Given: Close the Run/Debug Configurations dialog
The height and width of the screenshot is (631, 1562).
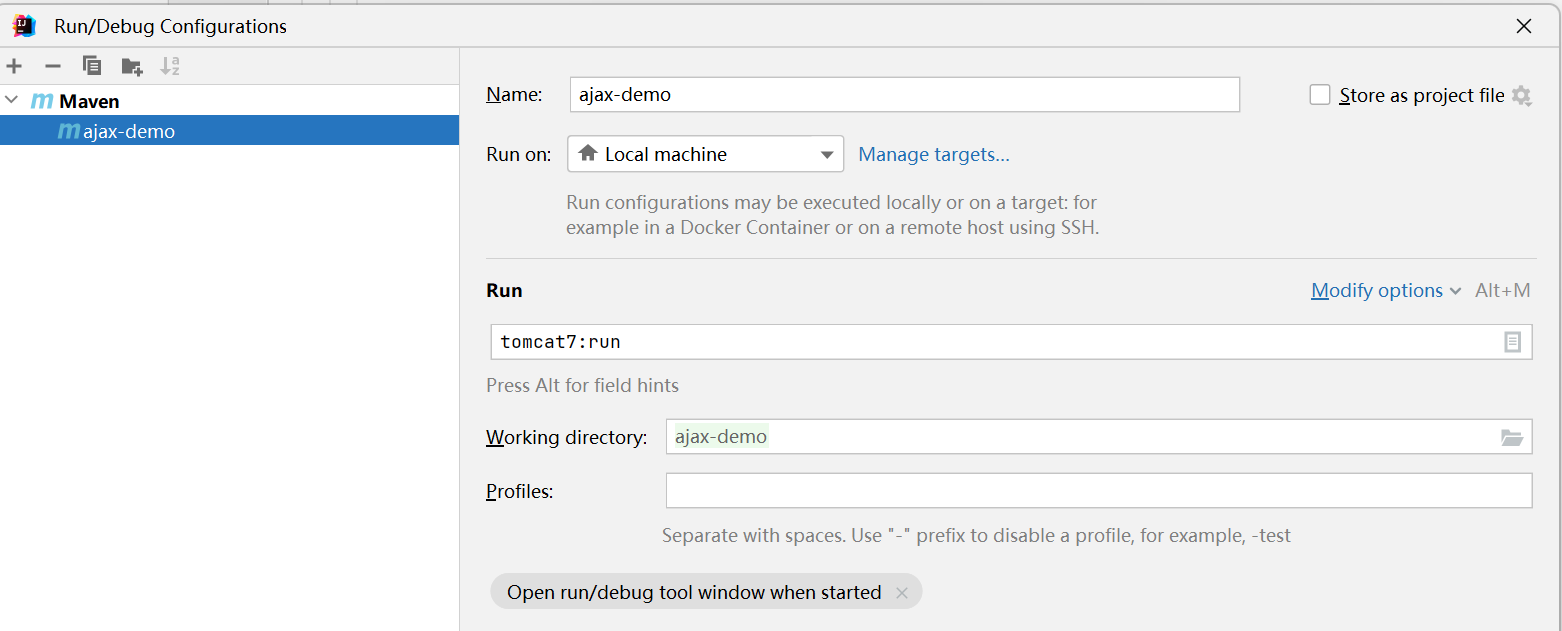Looking at the screenshot, I should click(x=1524, y=26).
